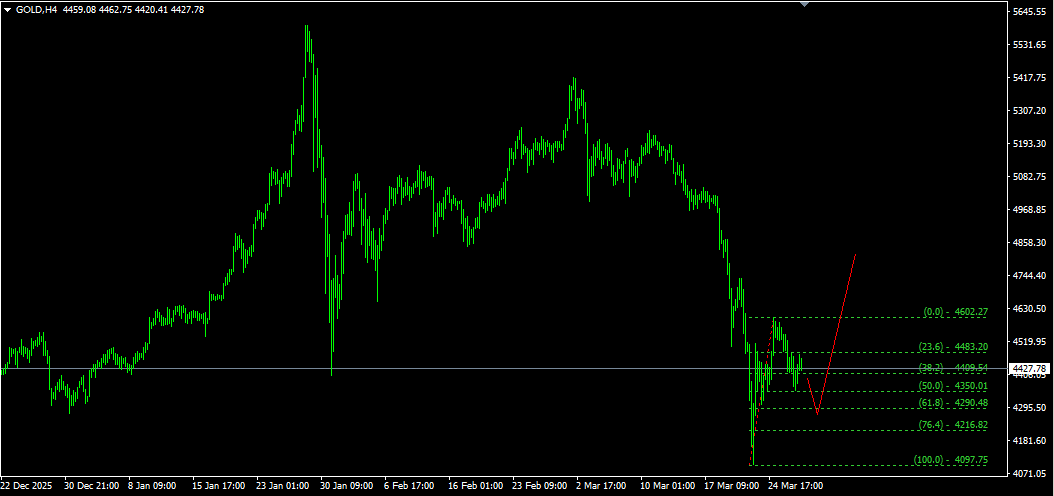Click the 5307.20 price axis label
This screenshot has width=1054, height=496.
click(x=1030, y=111)
